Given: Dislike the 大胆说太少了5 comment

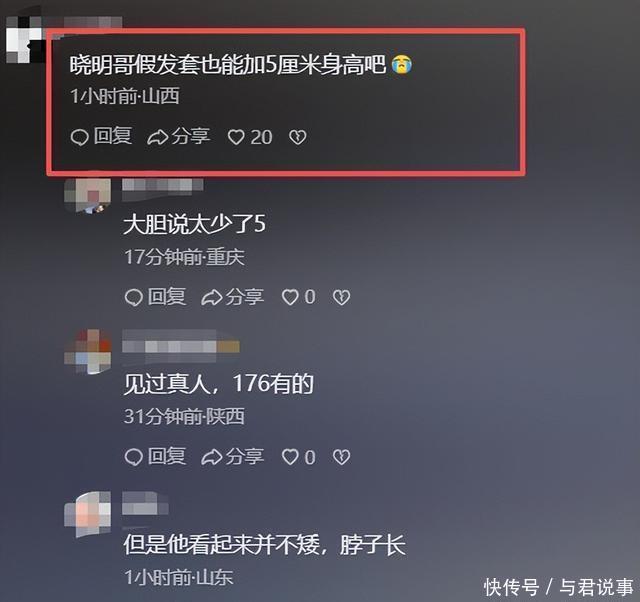Looking at the screenshot, I should click(341, 297).
